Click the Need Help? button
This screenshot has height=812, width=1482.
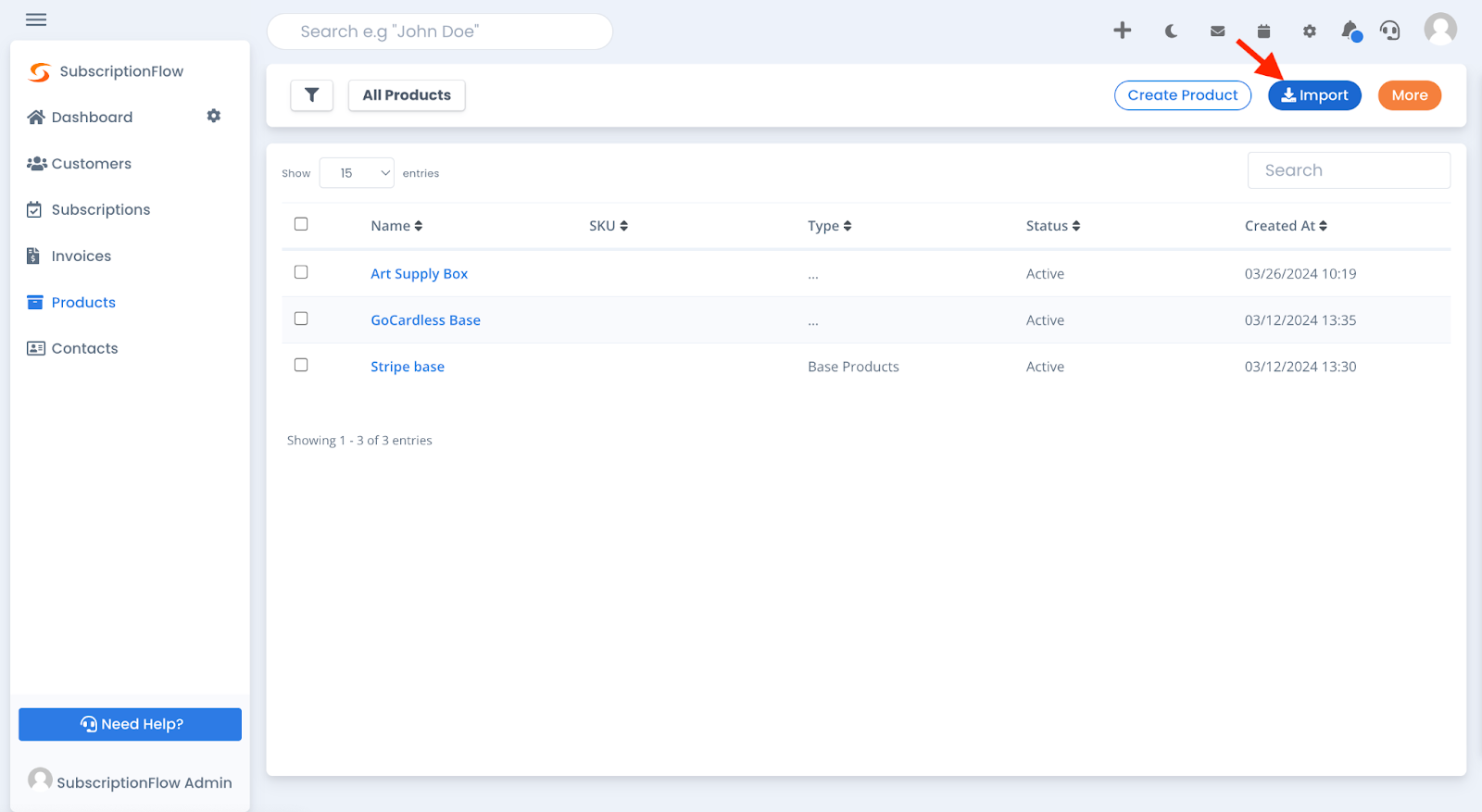click(x=130, y=724)
